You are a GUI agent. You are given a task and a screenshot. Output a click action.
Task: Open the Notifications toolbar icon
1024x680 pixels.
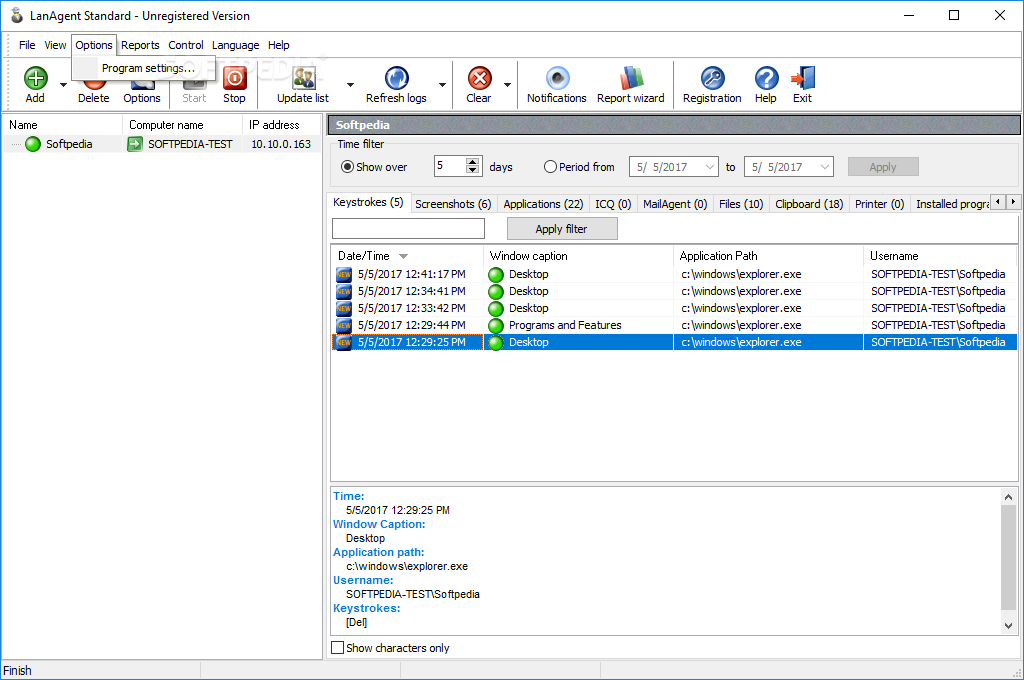pyautogui.click(x=557, y=80)
